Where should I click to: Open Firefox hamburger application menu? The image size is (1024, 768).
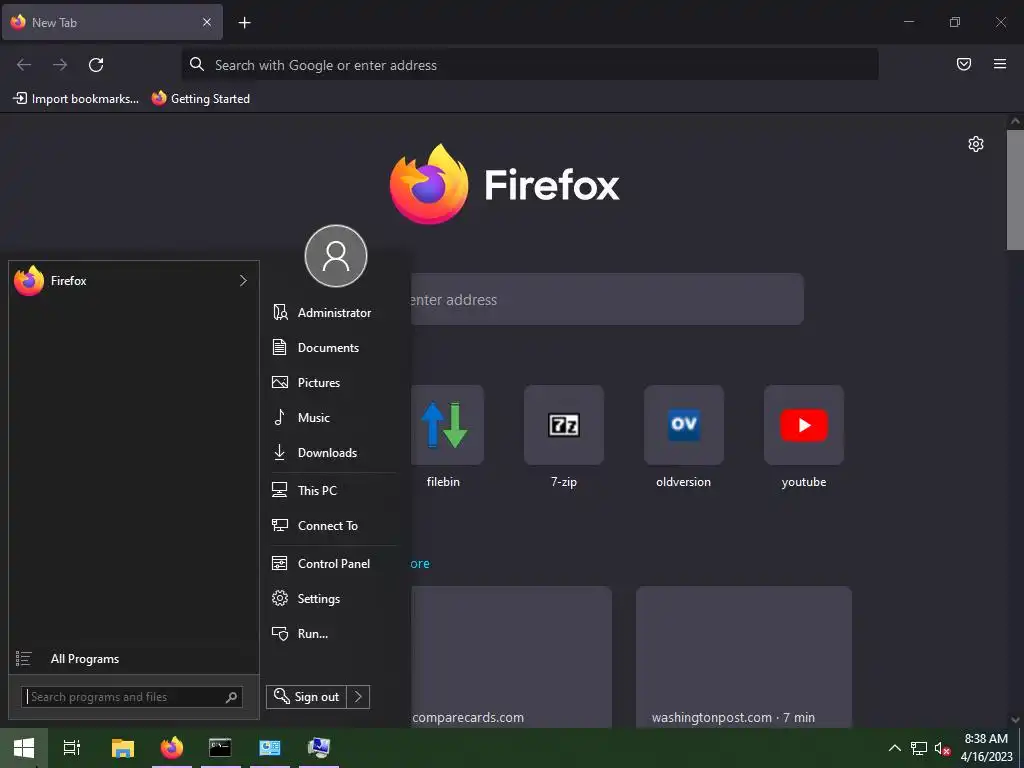[1000, 64]
